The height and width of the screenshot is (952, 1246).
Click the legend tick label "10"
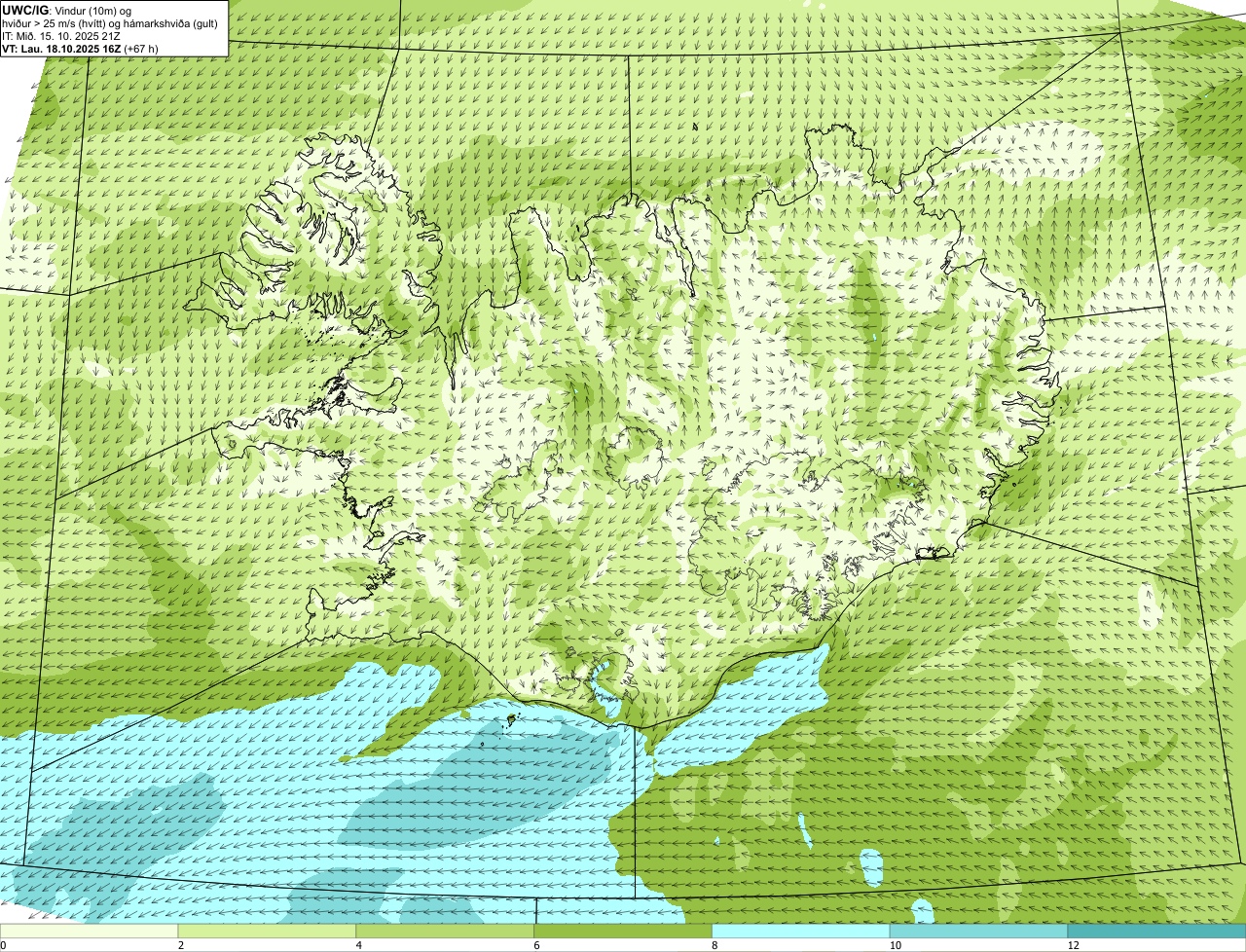click(x=894, y=945)
